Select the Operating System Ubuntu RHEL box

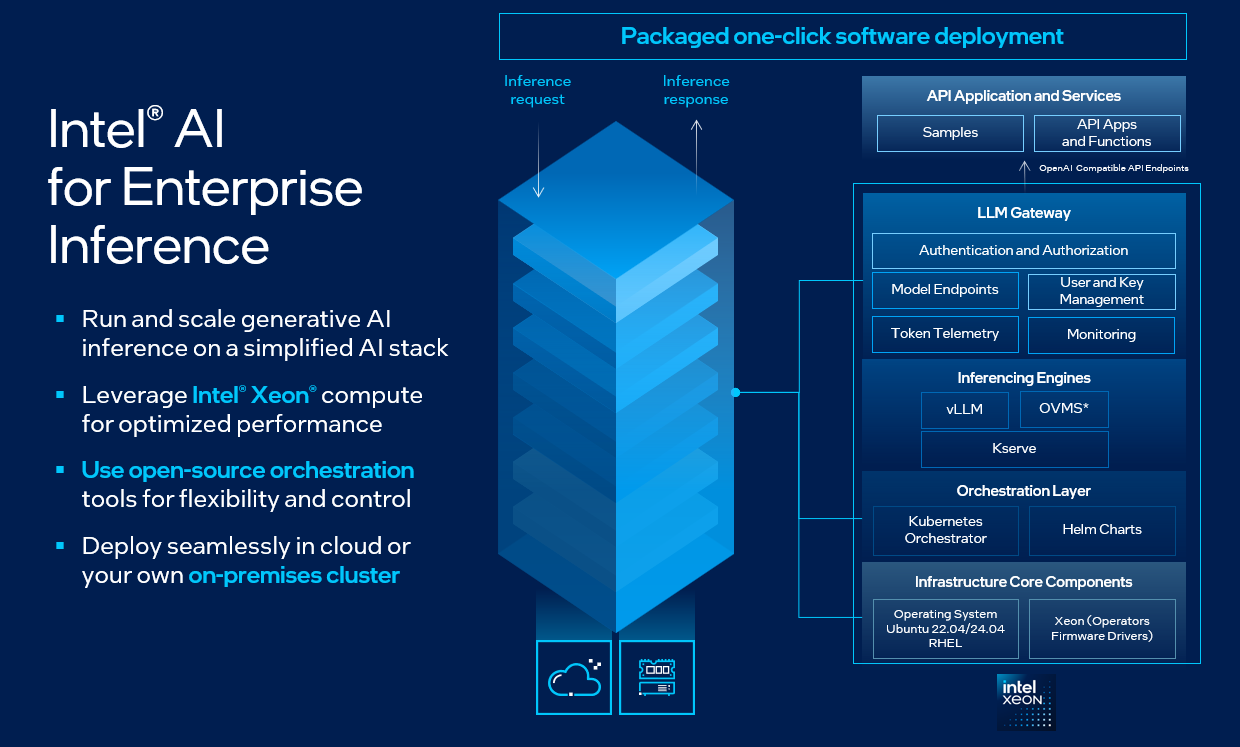coord(945,629)
